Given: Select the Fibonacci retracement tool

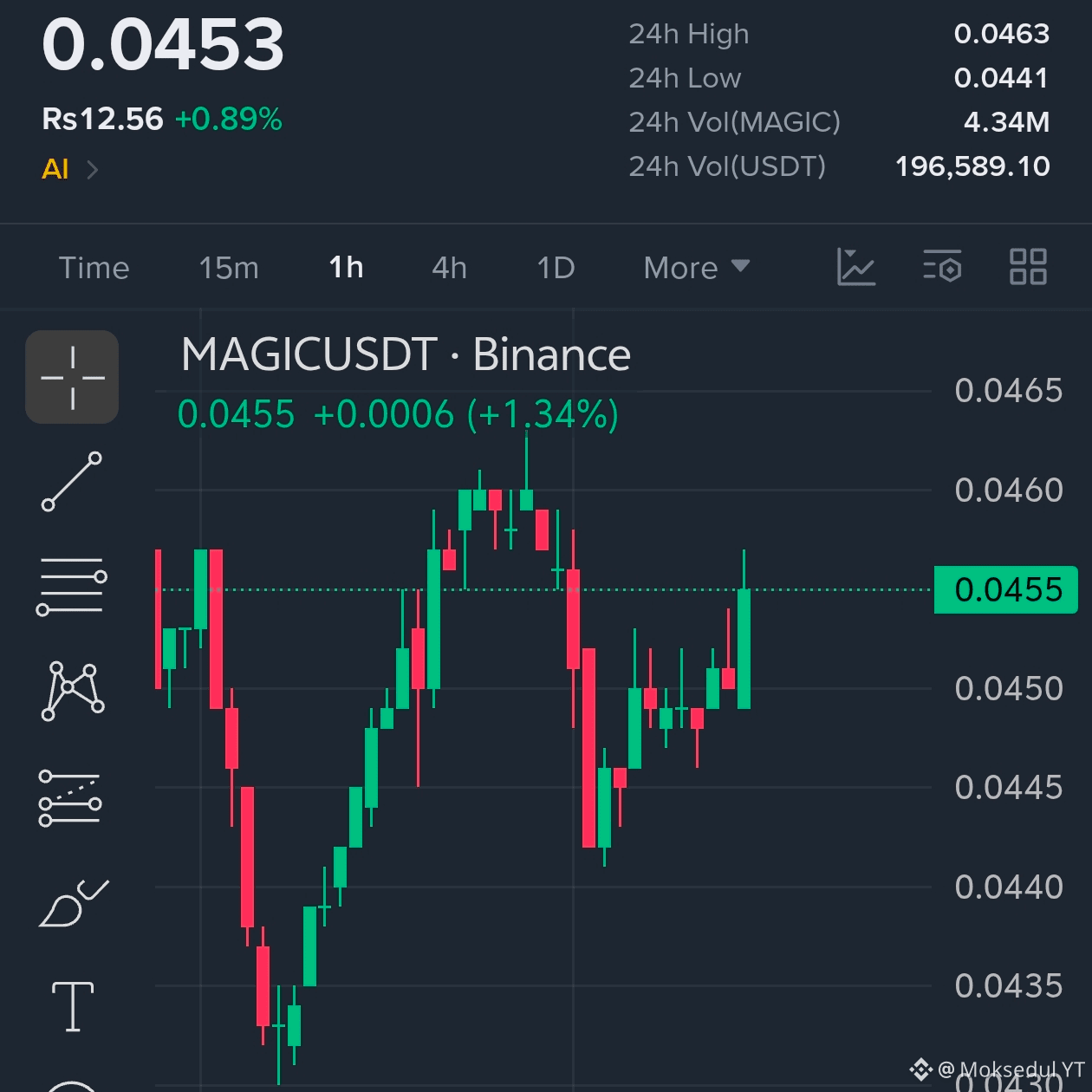Looking at the screenshot, I should tap(70, 797).
